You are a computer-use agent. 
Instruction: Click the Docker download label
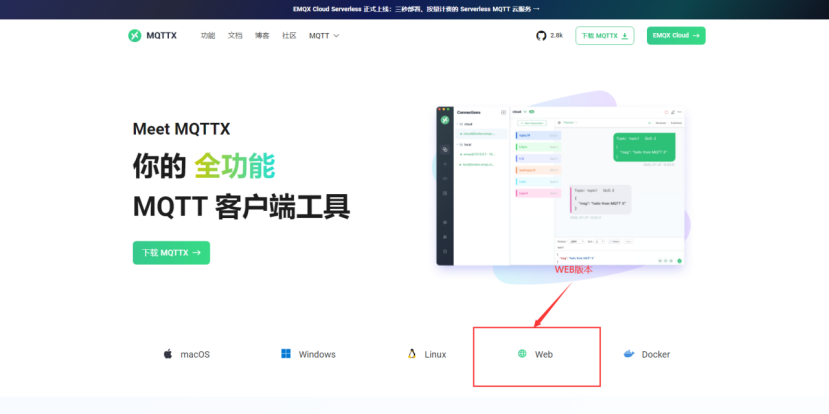pos(656,354)
